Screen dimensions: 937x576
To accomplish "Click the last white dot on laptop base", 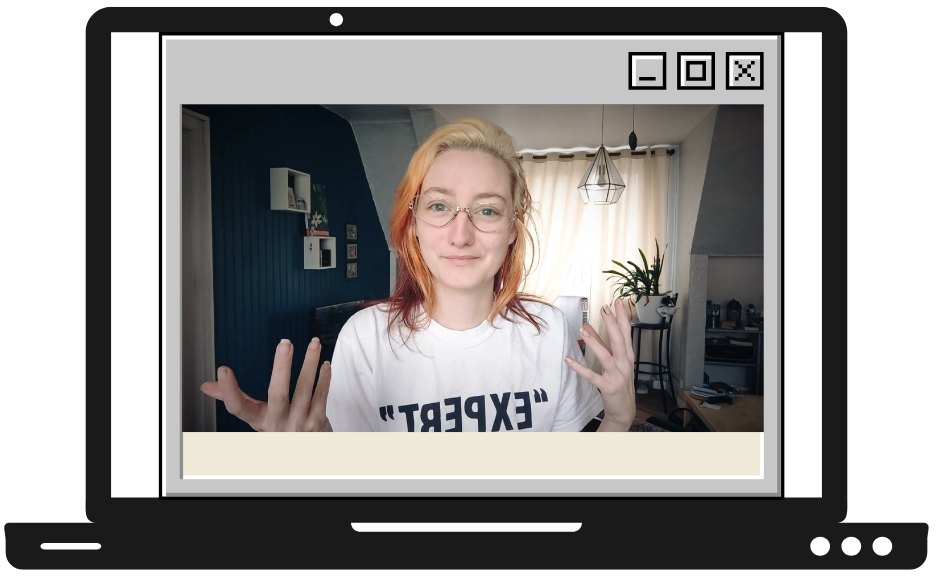I will click(882, 546).
